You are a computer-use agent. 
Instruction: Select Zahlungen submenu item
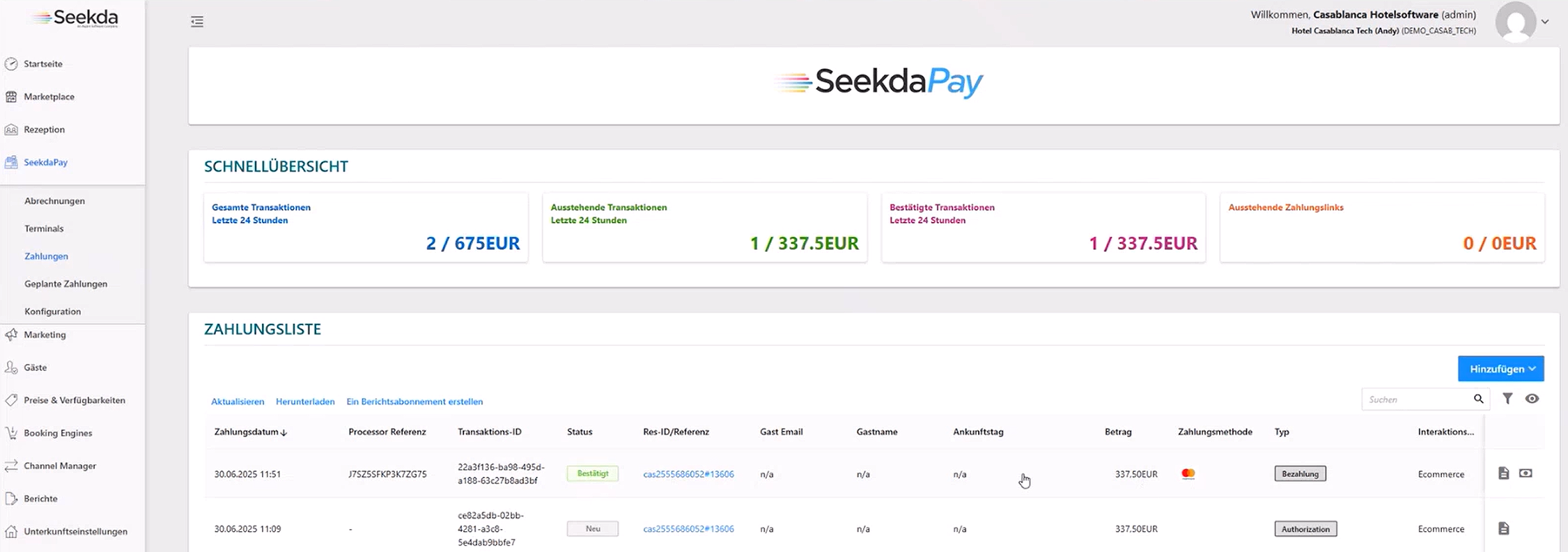pyautogui.click(x=46, y=256)
